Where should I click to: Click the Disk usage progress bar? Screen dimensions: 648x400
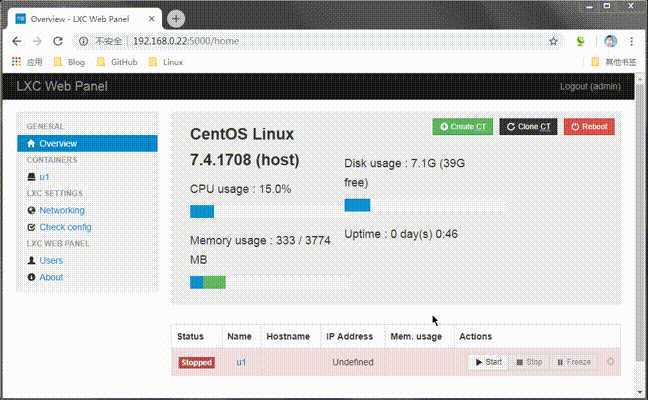pyautogui.click(x=424, y=205)
